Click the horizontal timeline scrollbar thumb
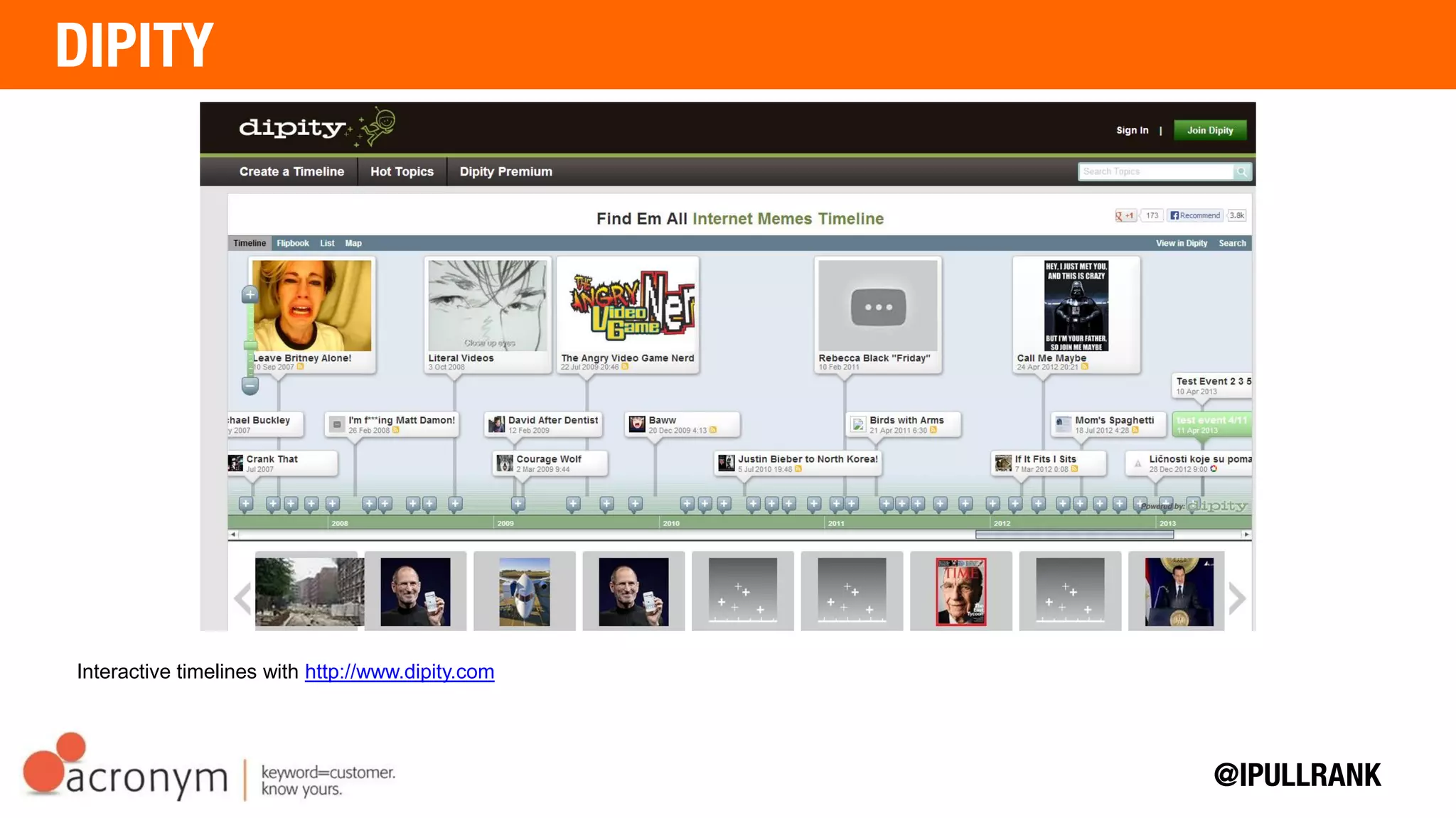 (x=1074, y=534)
